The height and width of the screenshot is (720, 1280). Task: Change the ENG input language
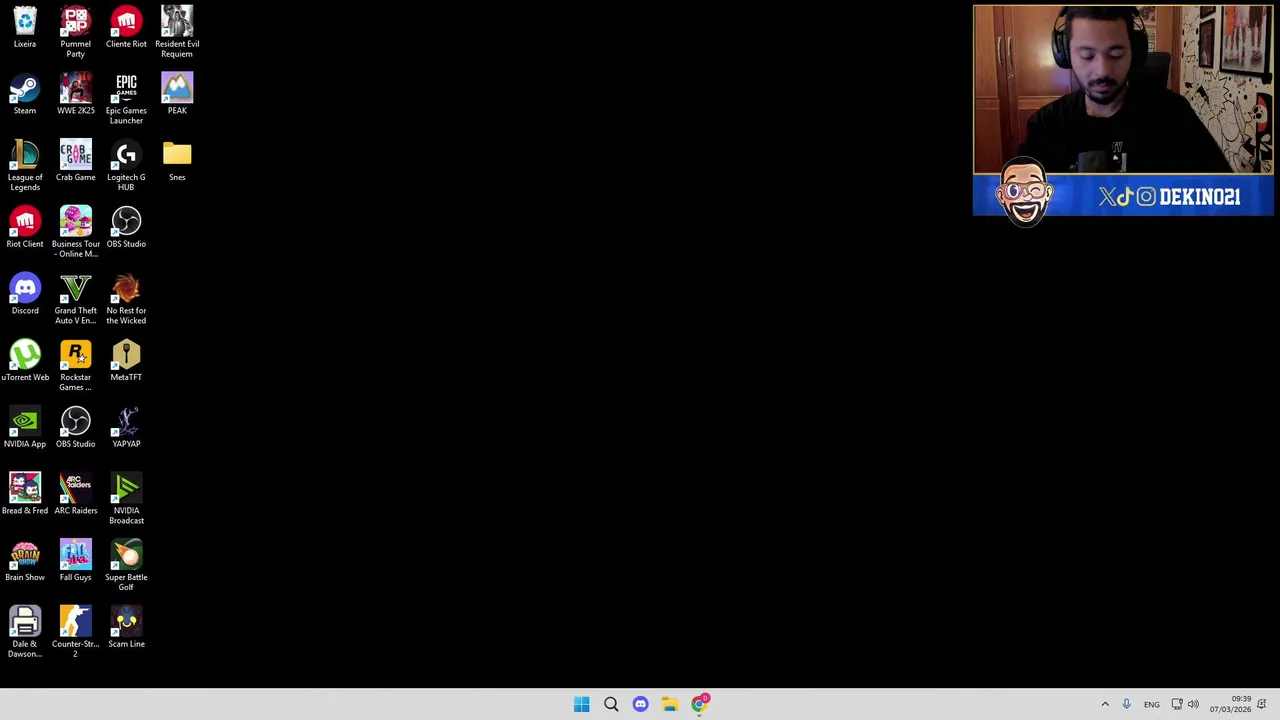[1152, 705]
